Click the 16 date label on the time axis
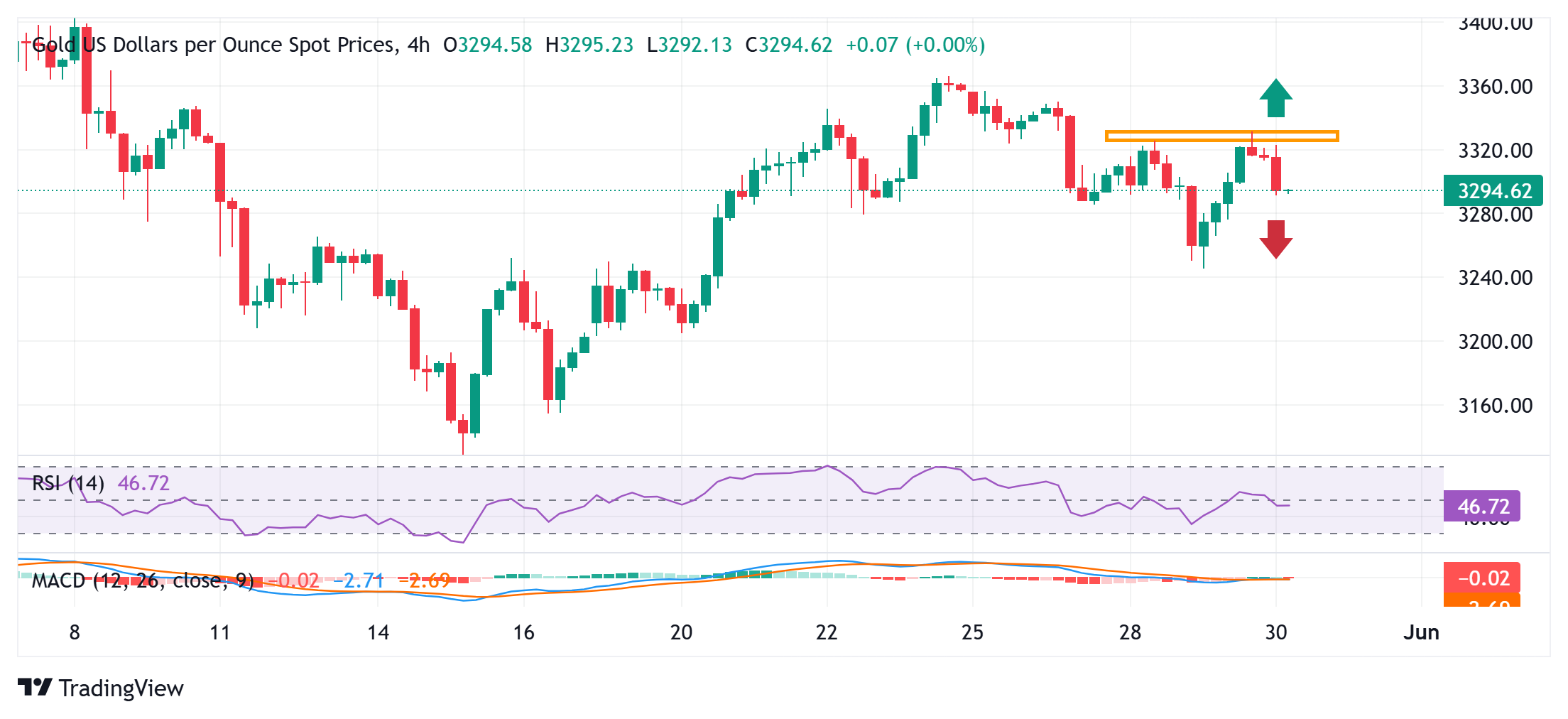Screen dimensions: 1568x719 point(523,632)
